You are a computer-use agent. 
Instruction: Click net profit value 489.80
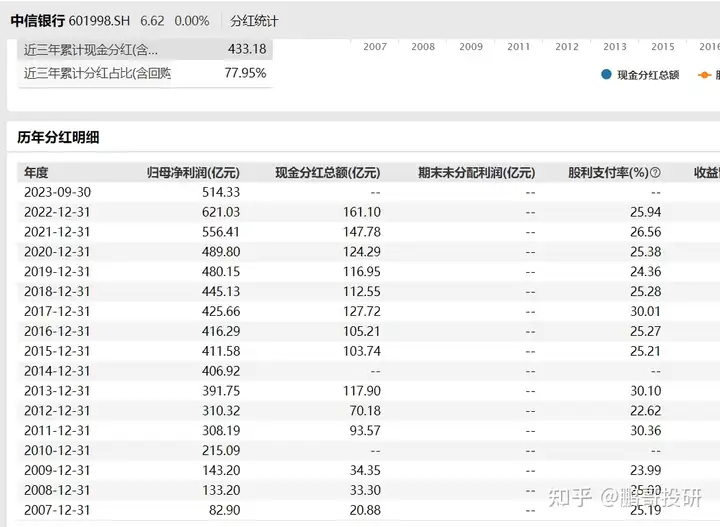[x=221, y=252]
